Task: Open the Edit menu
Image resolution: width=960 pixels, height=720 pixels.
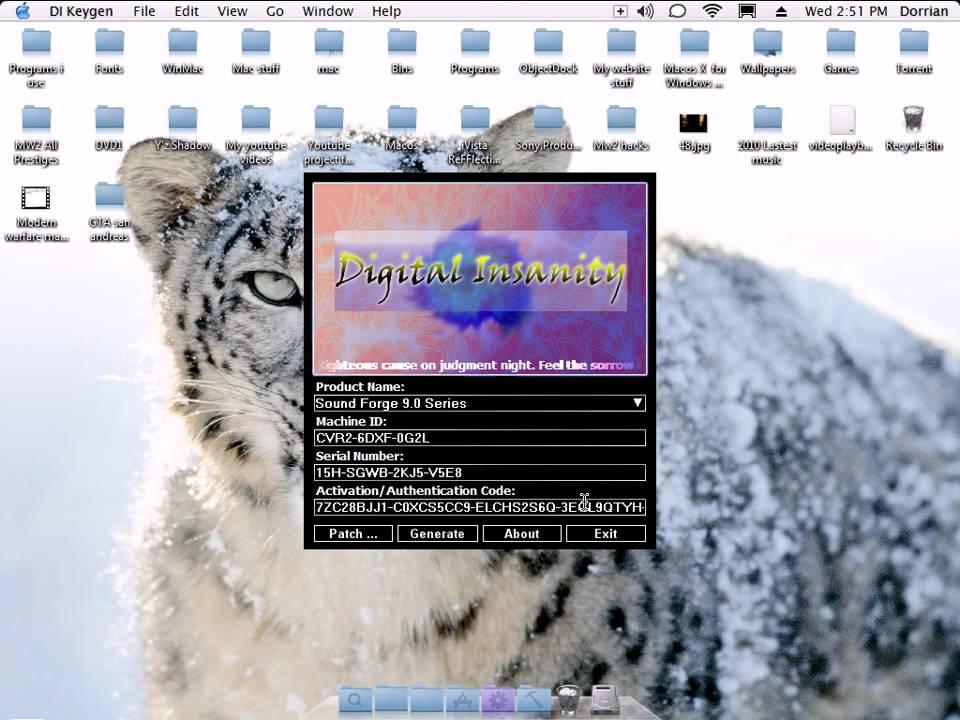Action: pos(186,11)
